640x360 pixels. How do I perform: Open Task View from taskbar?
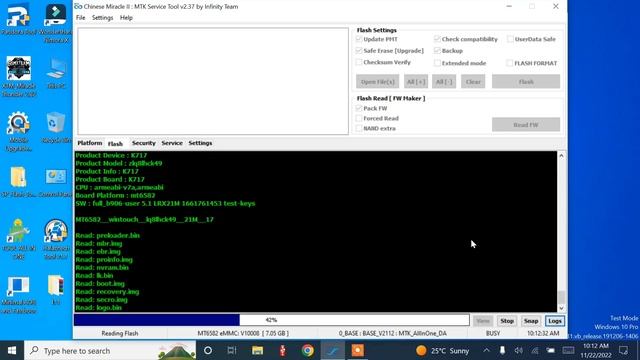[x=232, y=351]
